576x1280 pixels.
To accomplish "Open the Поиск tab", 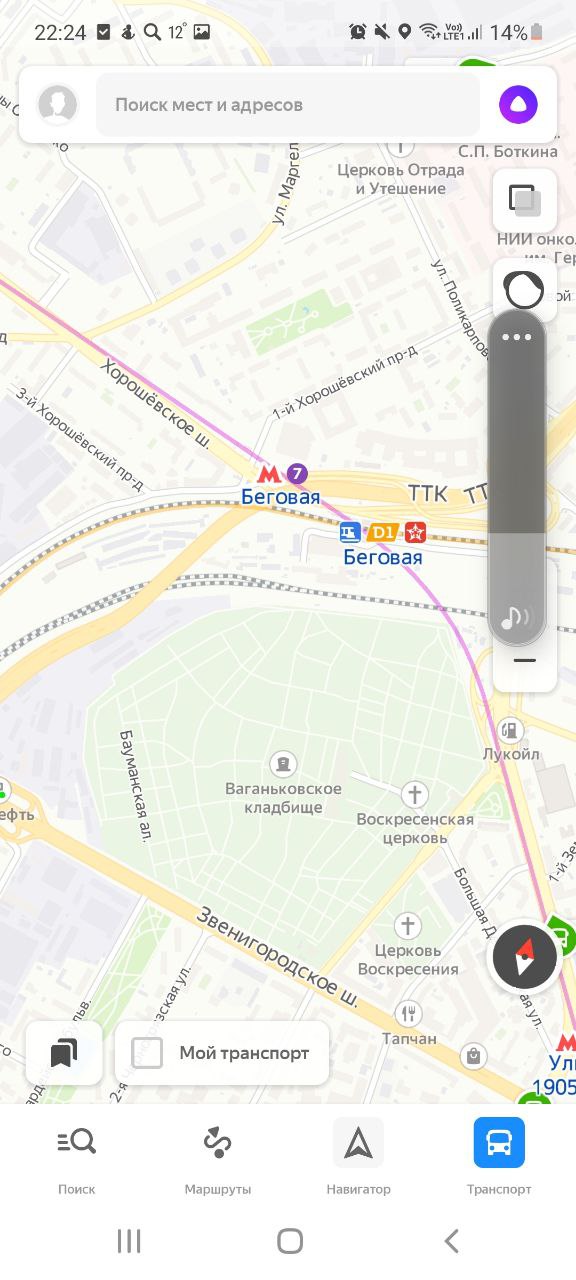I will pos(77,1157).
